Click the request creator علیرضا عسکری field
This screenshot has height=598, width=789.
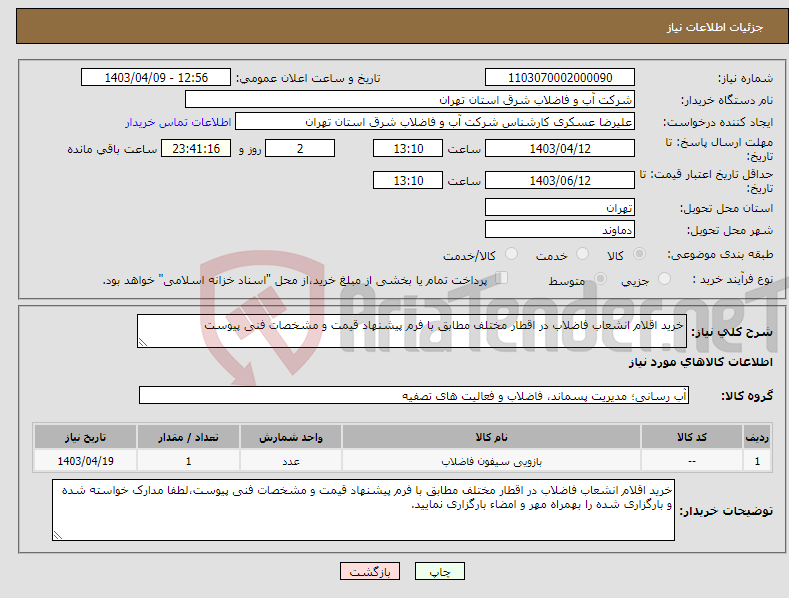(x=435, y=122)
